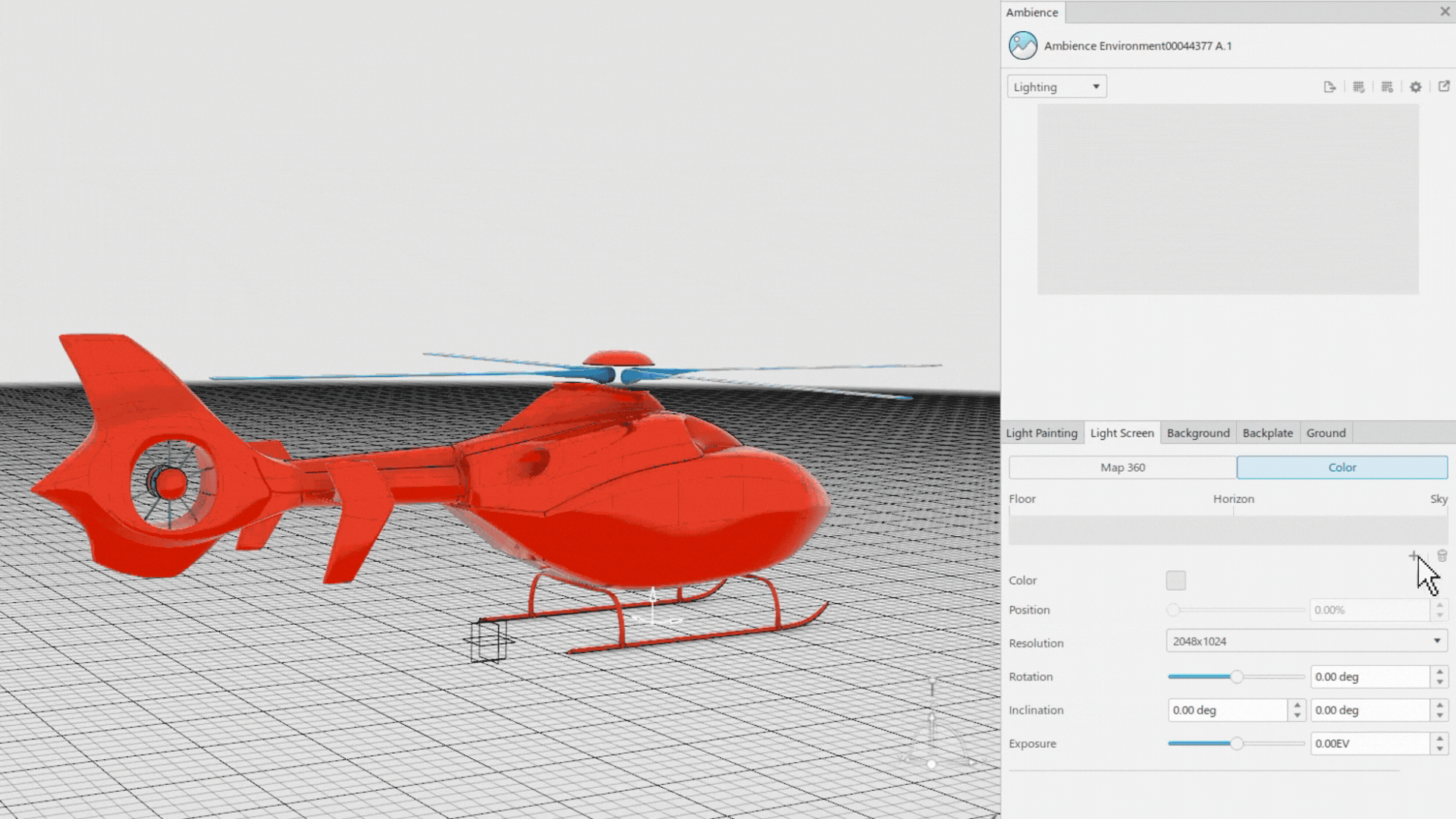Click the export document icon in Ambience toolbar
This screenshot has height=819, width=1456.
pyautogui.click(x=1329, y=87)
